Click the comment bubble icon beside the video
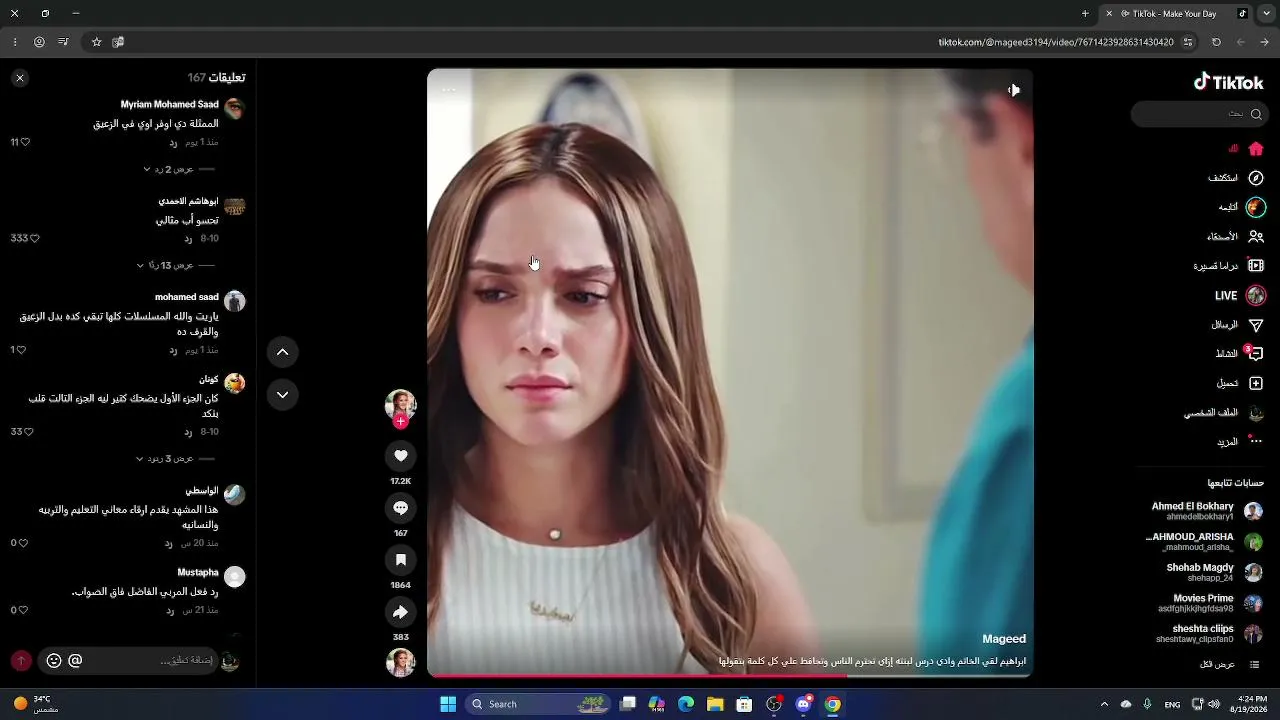Viewport: 1280px width, 720px height. (400, 508)
